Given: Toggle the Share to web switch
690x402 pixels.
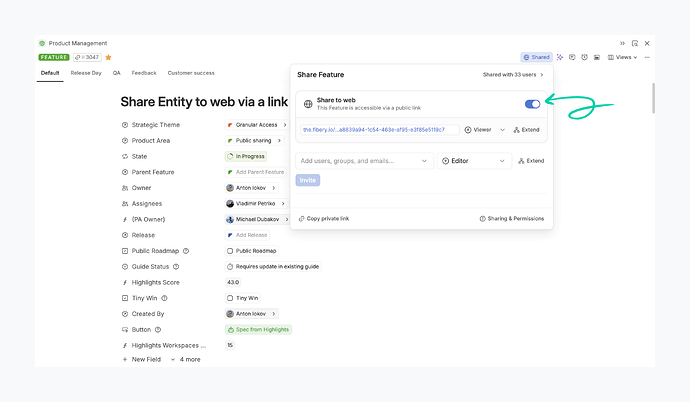Looking at the screenshot, I should pos(532,104).
